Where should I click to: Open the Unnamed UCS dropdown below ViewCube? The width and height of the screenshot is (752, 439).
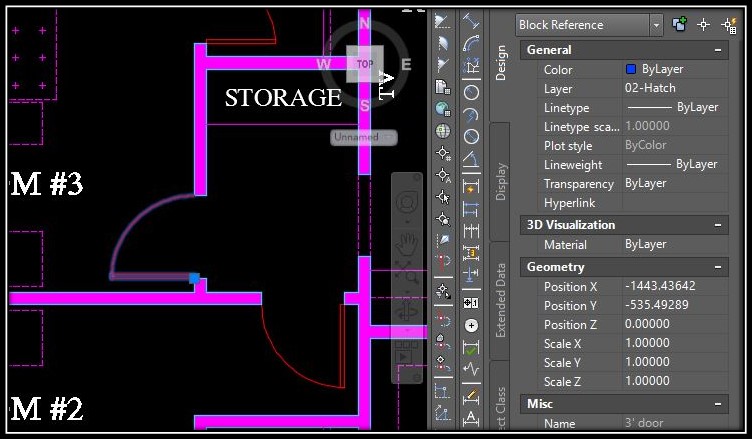[x=364, y=138]
